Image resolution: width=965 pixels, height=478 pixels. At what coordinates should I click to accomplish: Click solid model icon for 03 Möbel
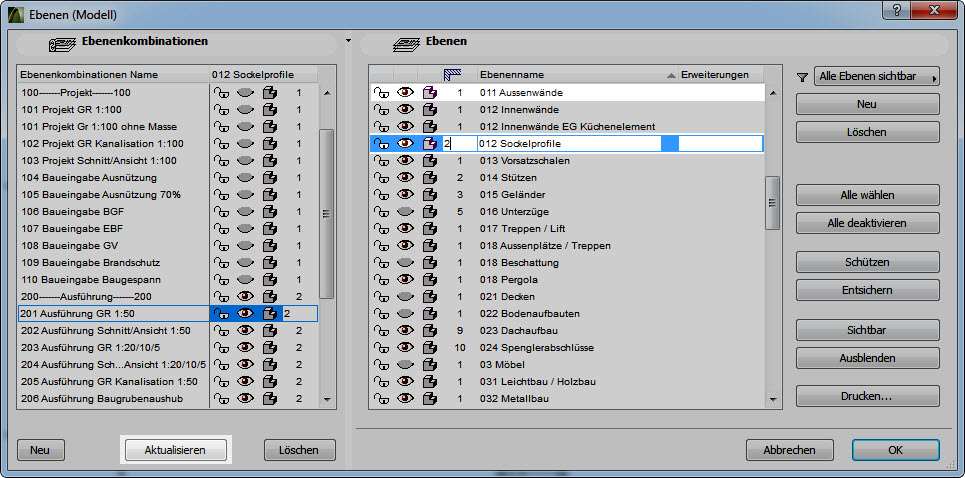pyautogui.click(x=430, y=365)
